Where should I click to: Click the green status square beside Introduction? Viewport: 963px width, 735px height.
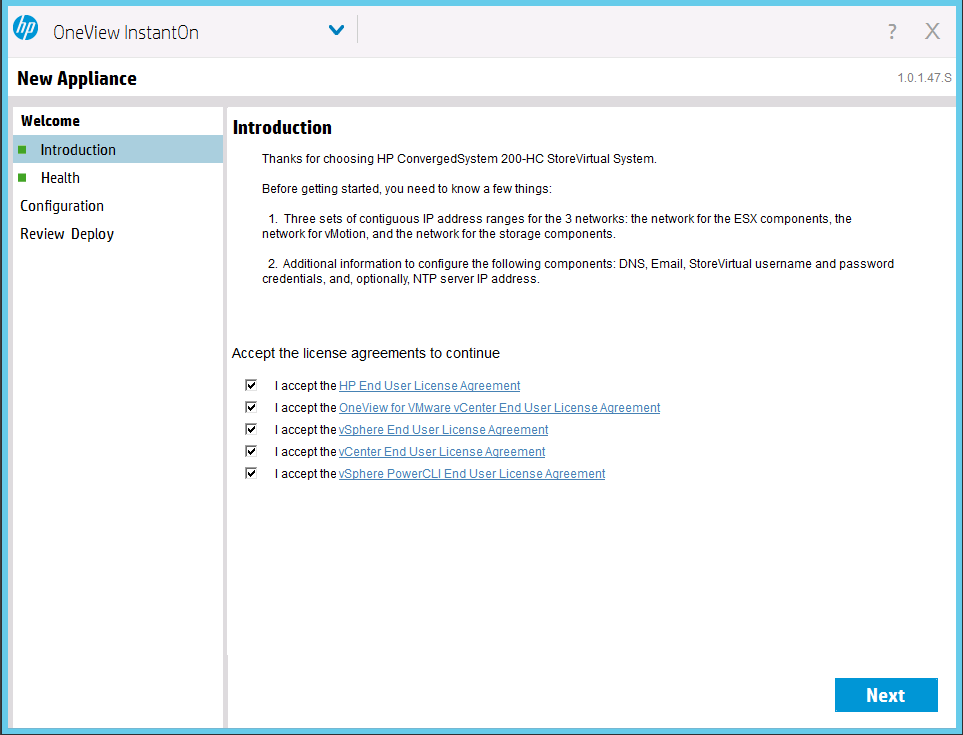pos(23,150)
